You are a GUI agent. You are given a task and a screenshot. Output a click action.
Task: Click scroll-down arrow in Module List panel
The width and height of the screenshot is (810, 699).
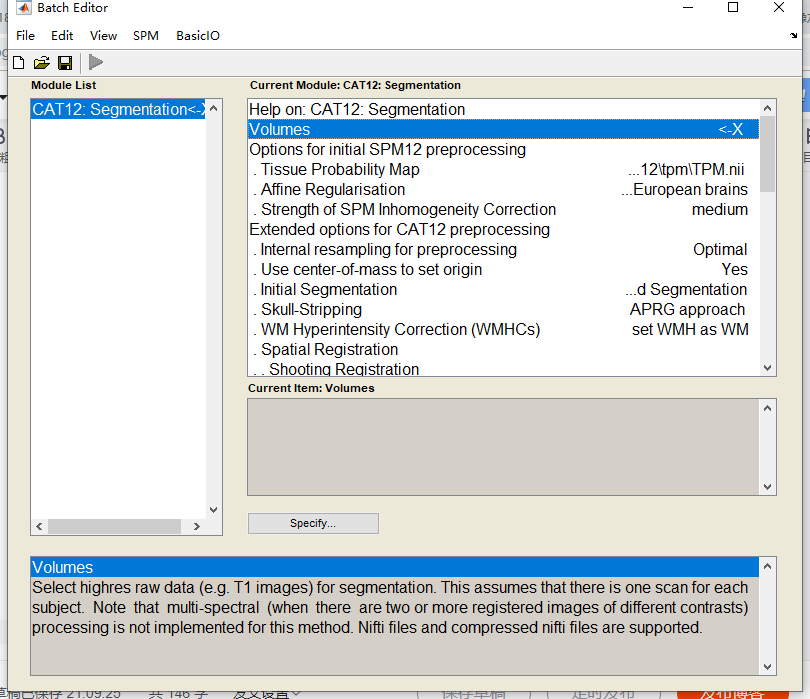[213, 510]
